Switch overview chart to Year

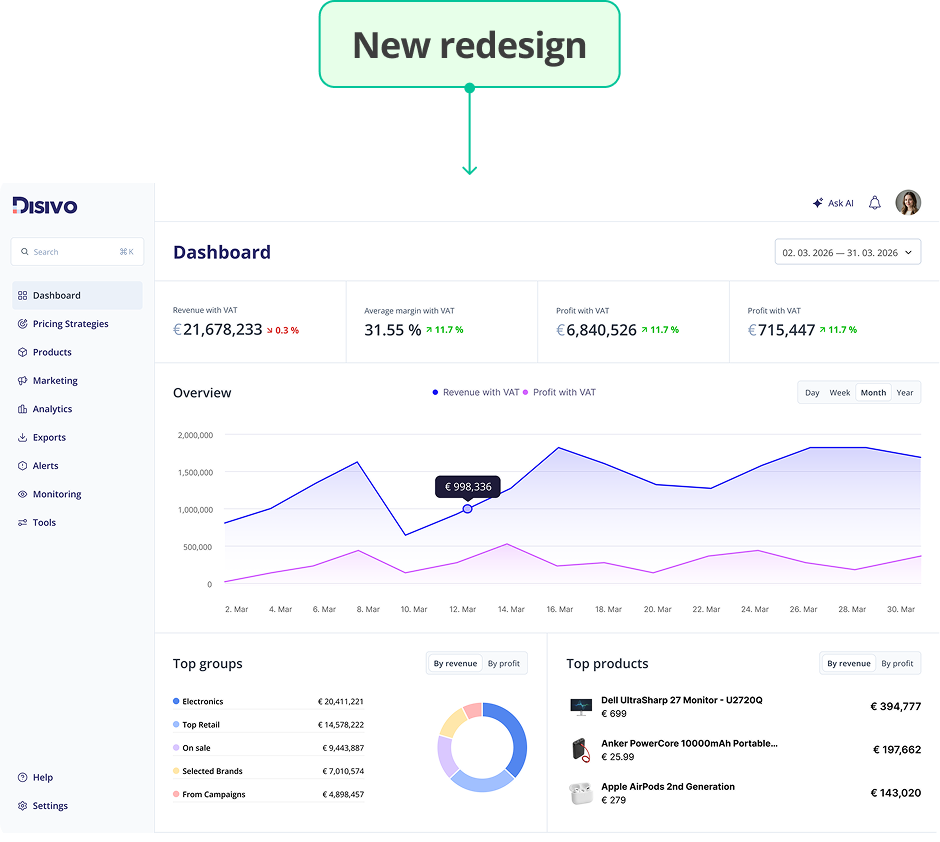click(x=905, y=393)
